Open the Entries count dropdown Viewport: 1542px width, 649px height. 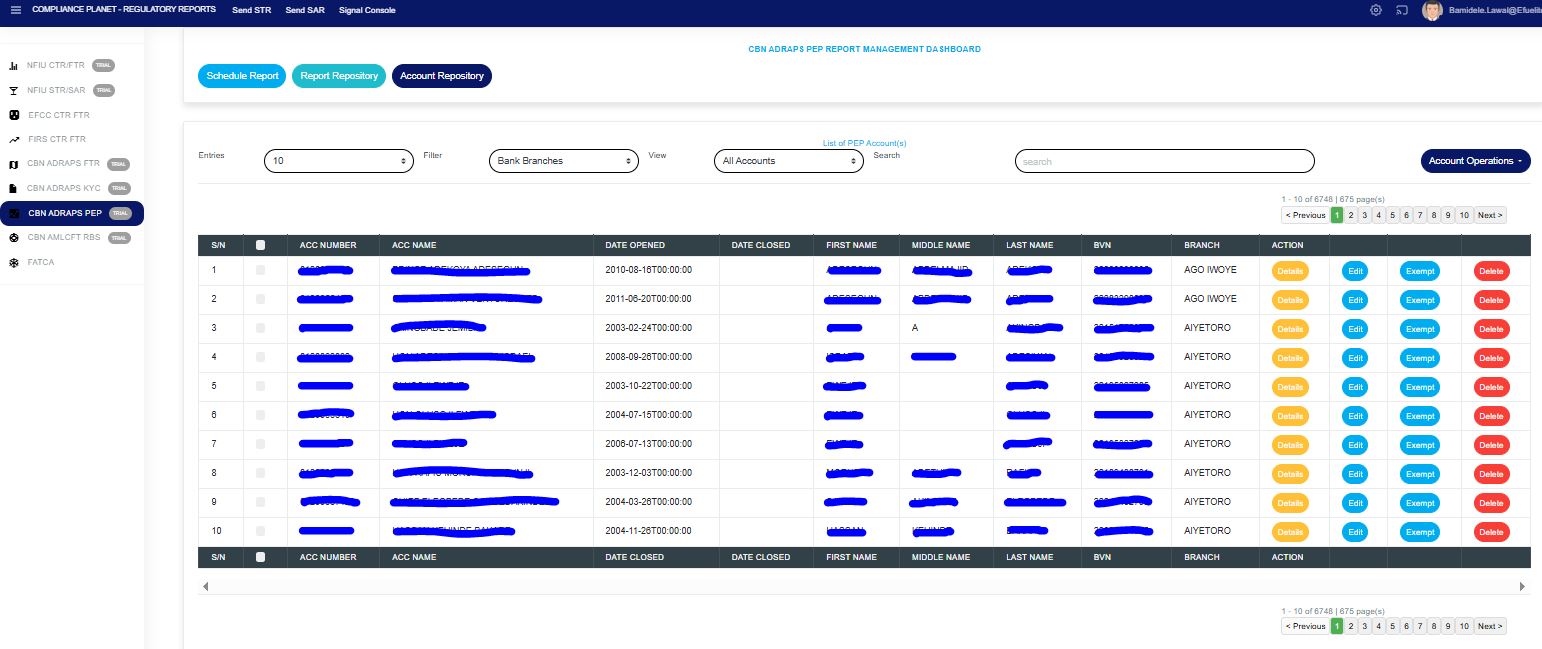[338, 160]
